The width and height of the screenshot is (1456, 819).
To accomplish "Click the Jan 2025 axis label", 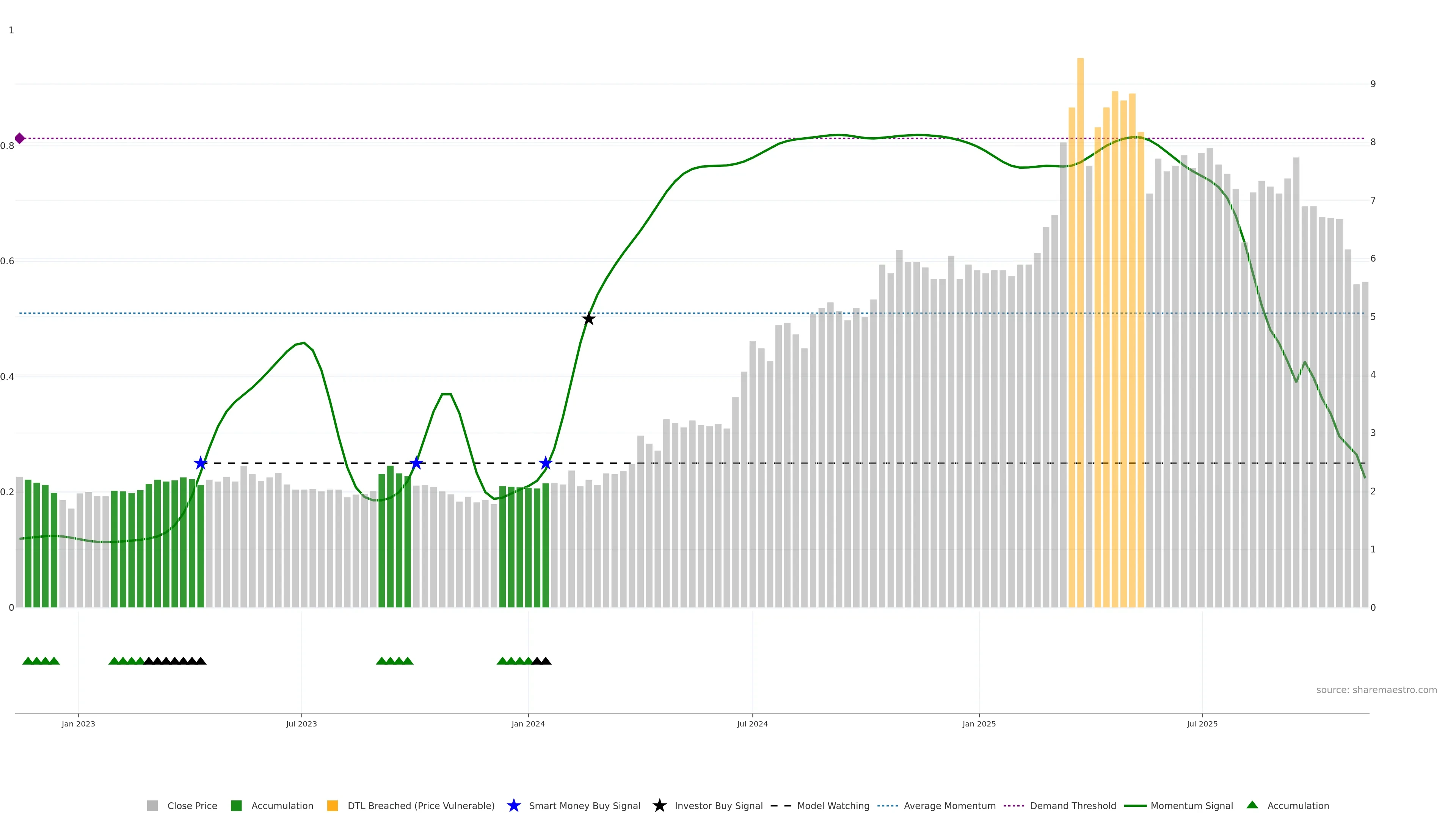I will (x=979, y=723).
